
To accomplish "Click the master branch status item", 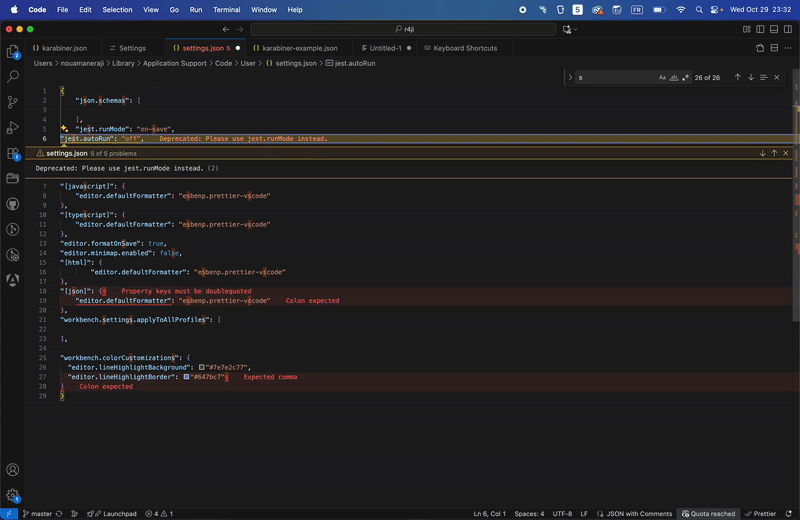I will tap(37, 514).
